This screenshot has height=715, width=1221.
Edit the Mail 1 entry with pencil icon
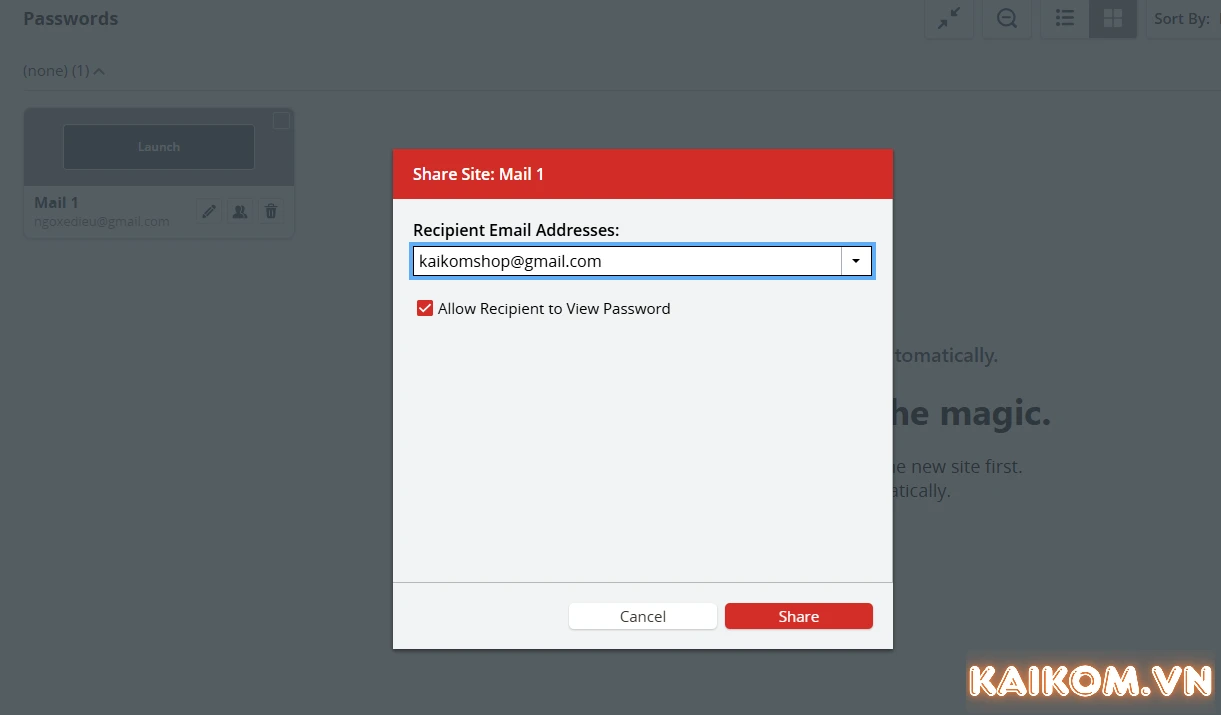[x=208, y=211]
